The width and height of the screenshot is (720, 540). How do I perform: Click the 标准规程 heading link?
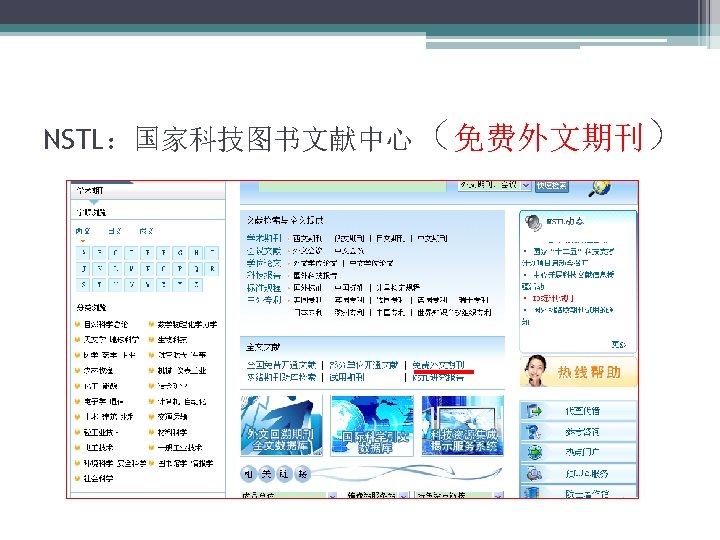tap(264, 287)
